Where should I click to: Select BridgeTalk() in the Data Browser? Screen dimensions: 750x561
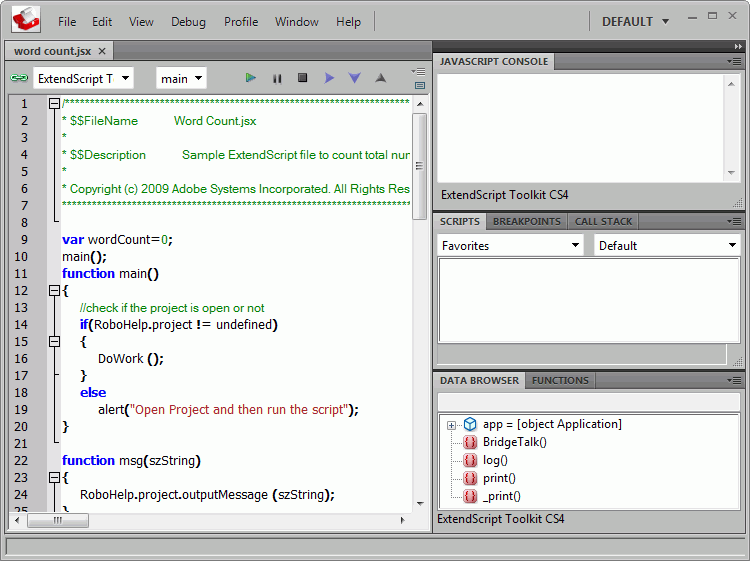tap(514, 442)
